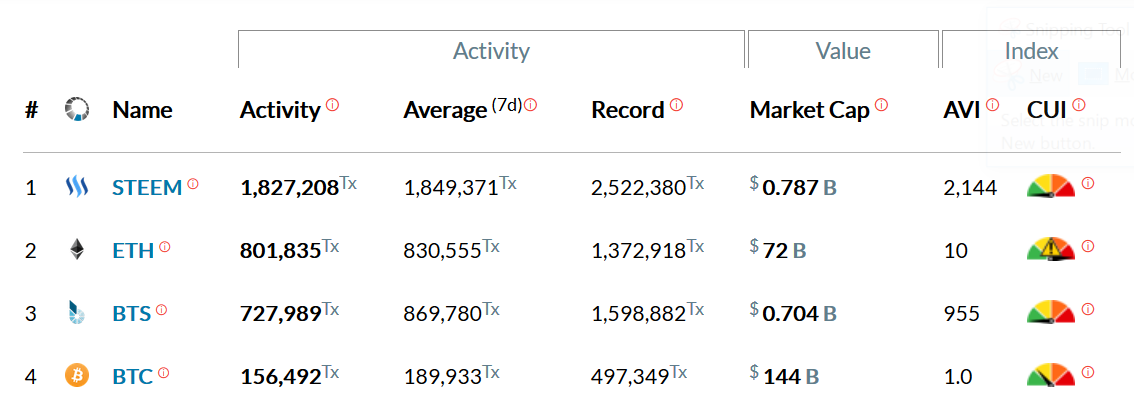Click info icon beside BTS name
Screen dimensions: 1134x411
pyautogui.click(x=161, y=310)
